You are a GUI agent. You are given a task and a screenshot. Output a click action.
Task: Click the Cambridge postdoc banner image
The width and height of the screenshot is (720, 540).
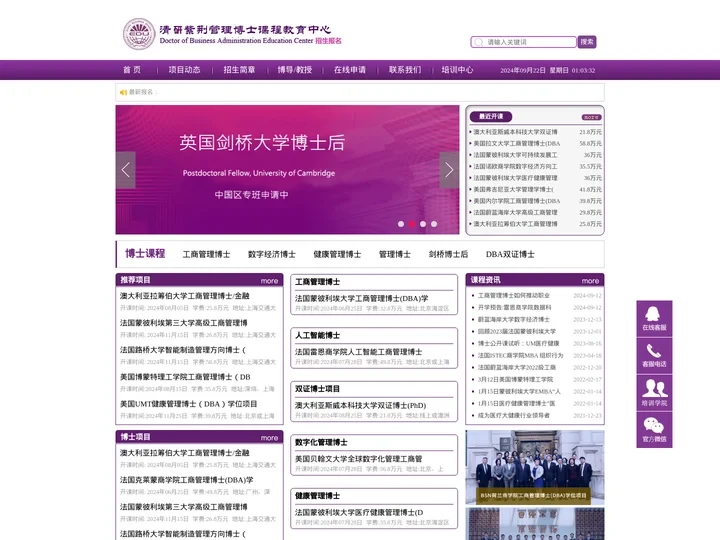pyautogui.click(x=287, y=170)
